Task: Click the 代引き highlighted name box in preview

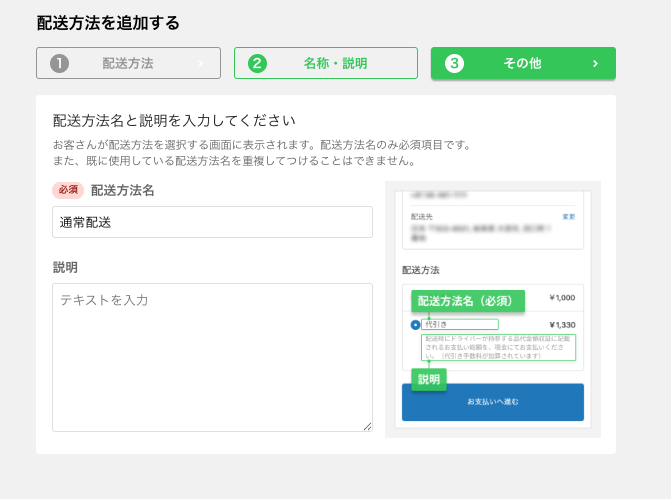Action: 459,325
